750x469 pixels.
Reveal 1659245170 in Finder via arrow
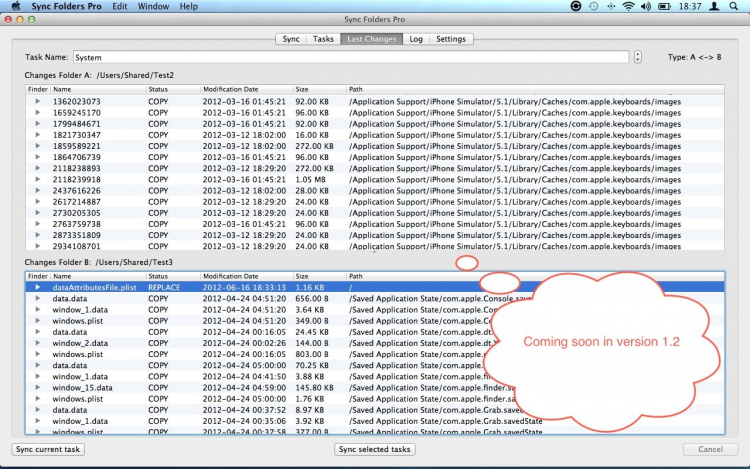37,112
